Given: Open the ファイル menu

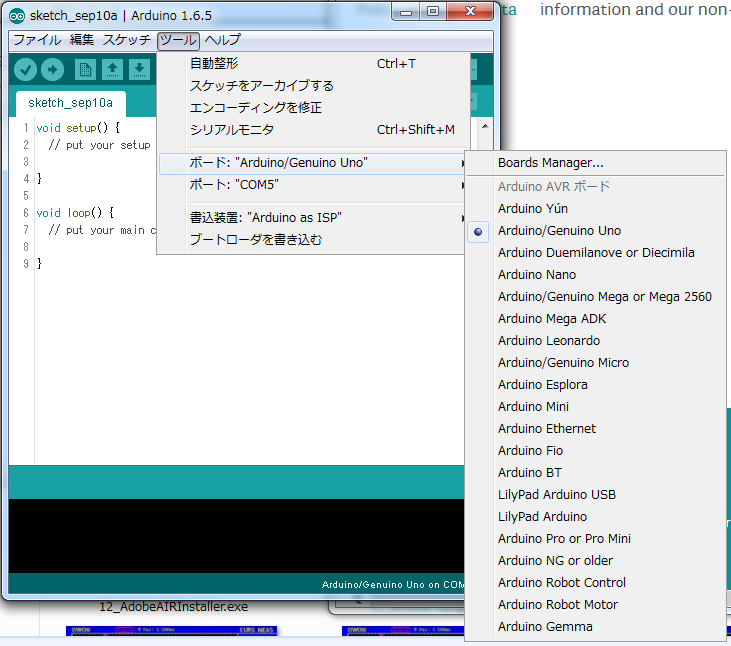Looking at the screenshot, I should [x=37, y=40].
